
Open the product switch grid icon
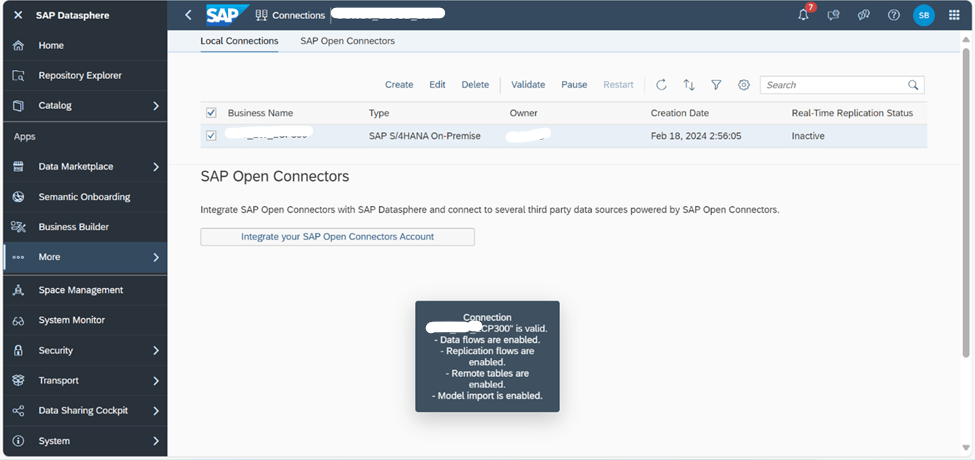pos(954,16)
